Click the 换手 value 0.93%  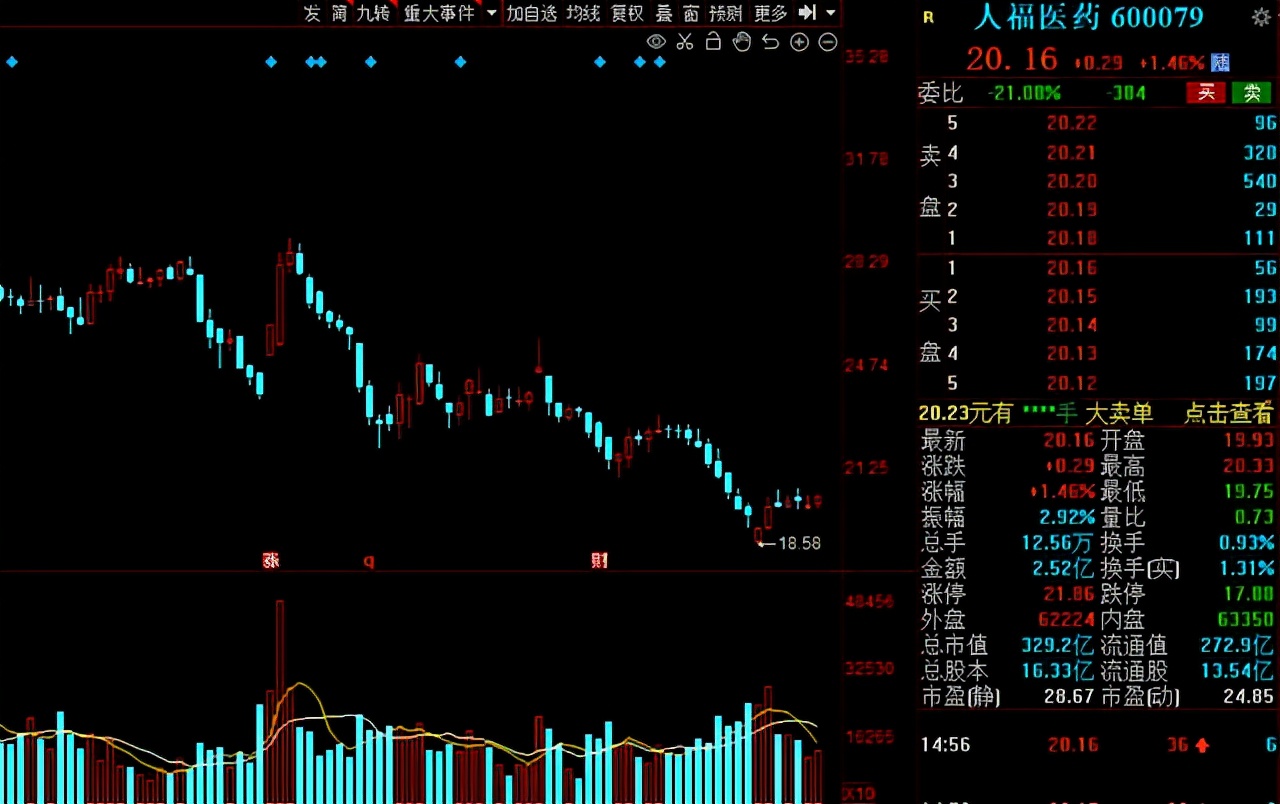coord(1247,543)
